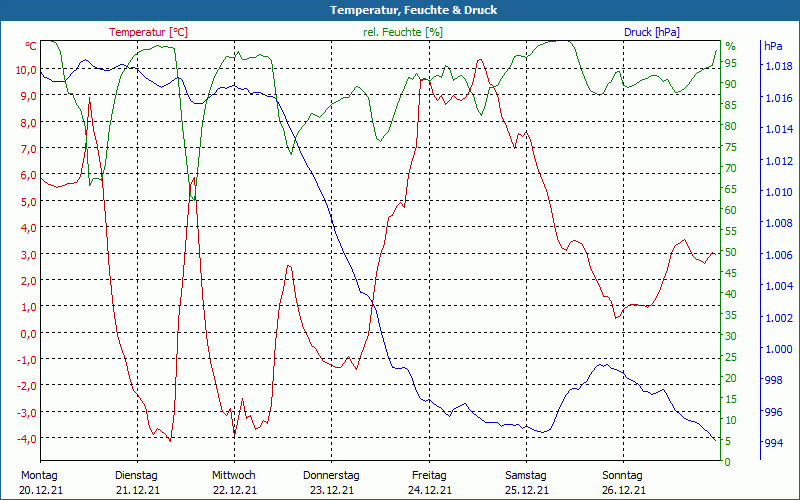Click the '2,0' temperature axis value

tap(28, 281)
